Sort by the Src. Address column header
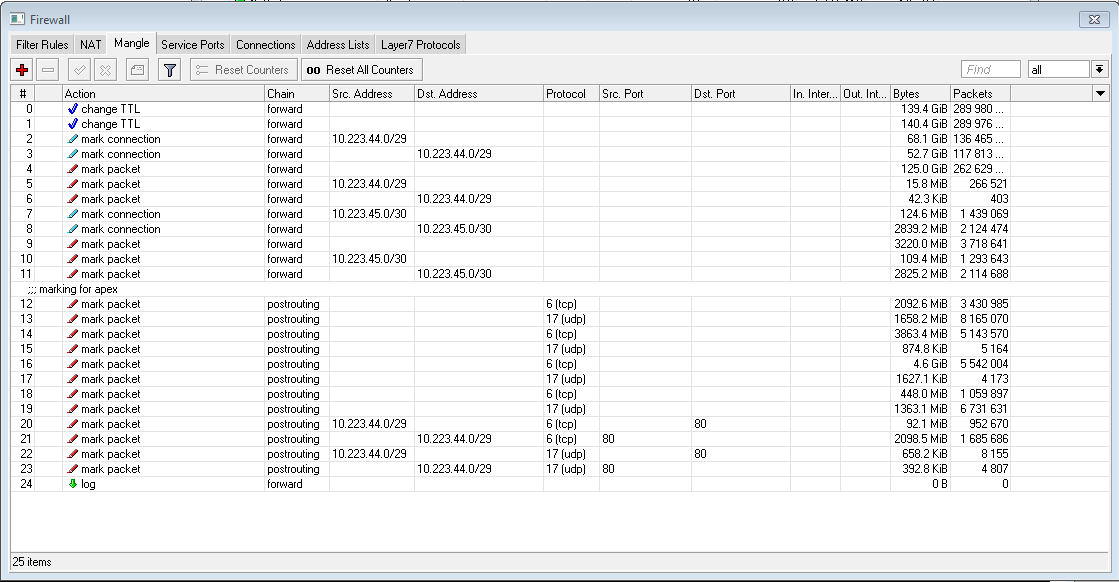Screen dimensions: 1119x582 point(372,93)
